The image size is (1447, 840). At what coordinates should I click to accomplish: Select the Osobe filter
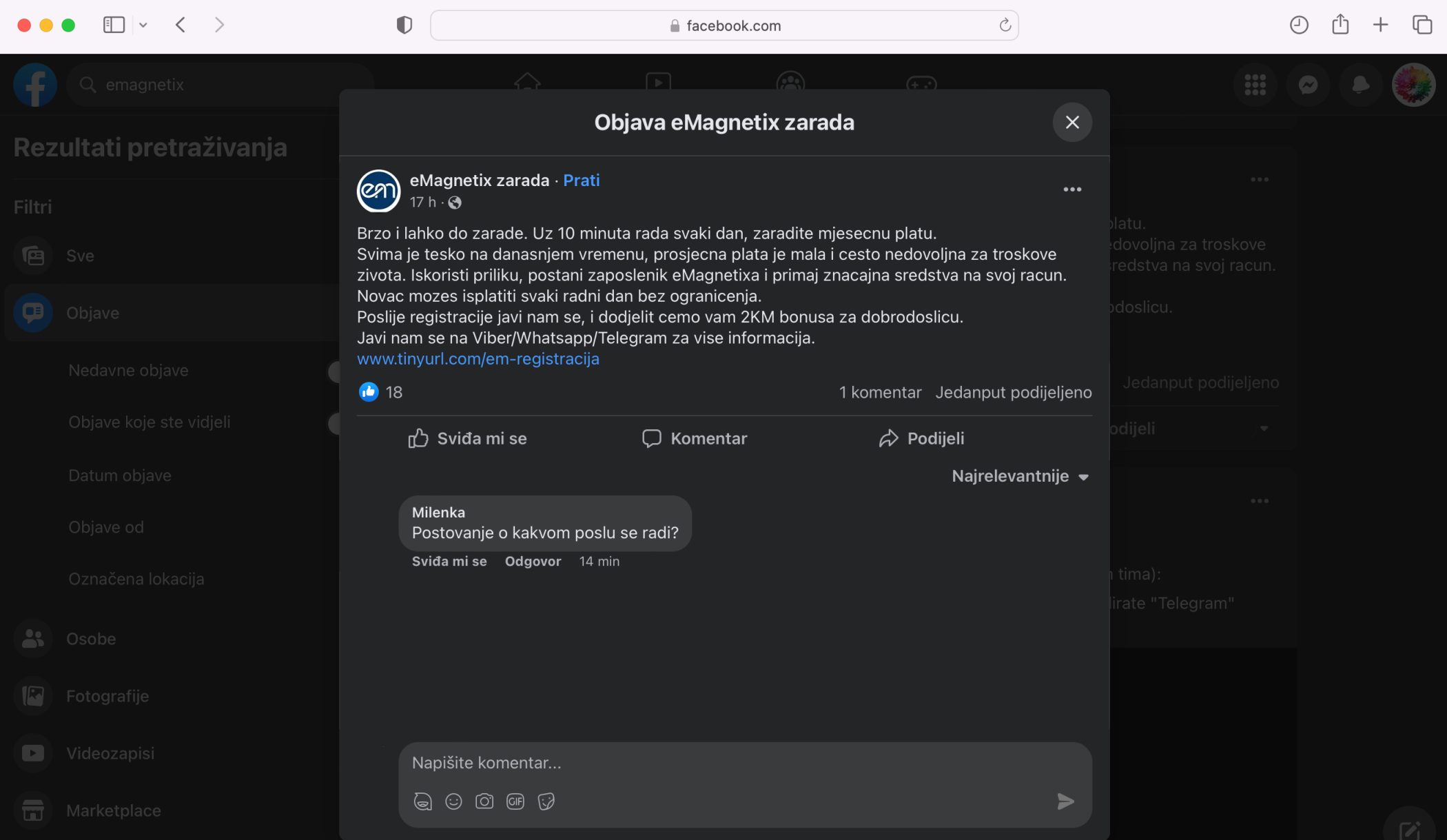pyautogui.click(x=172, y=639)
